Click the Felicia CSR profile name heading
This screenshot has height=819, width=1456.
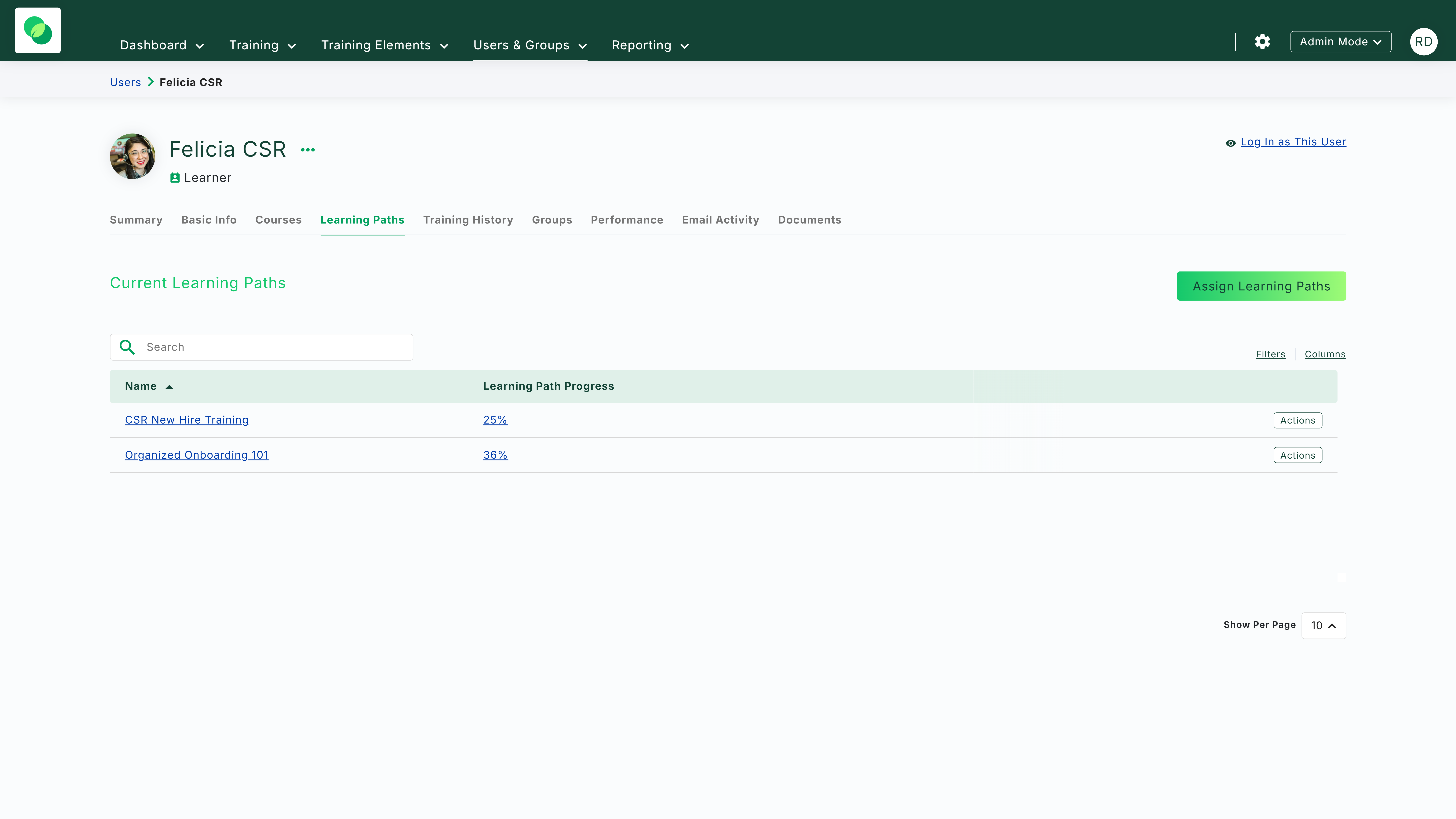click(x=227, y=149)
